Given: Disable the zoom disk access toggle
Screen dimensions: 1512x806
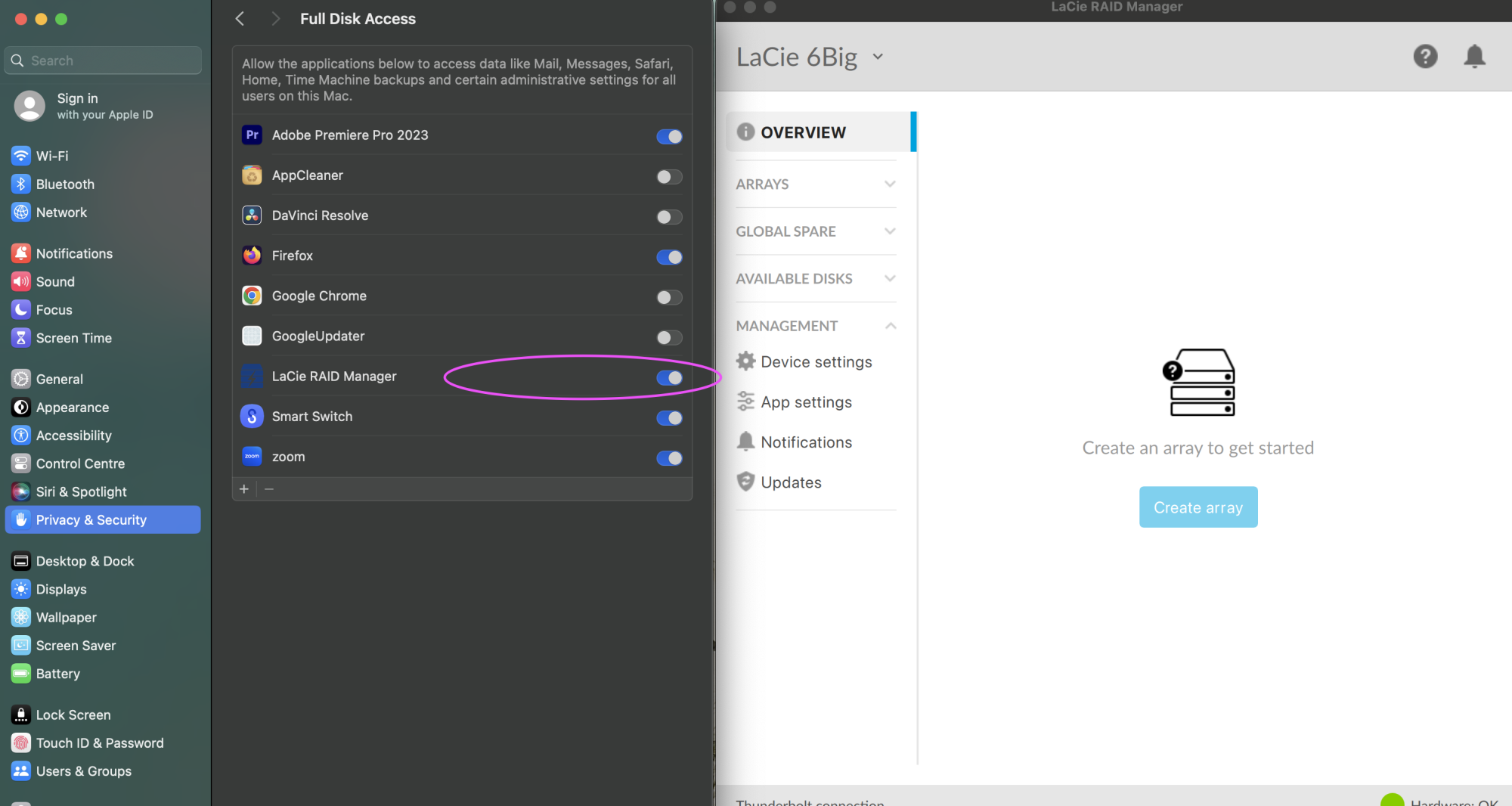Looking at the screenshot, I should (x=669, y=457).
